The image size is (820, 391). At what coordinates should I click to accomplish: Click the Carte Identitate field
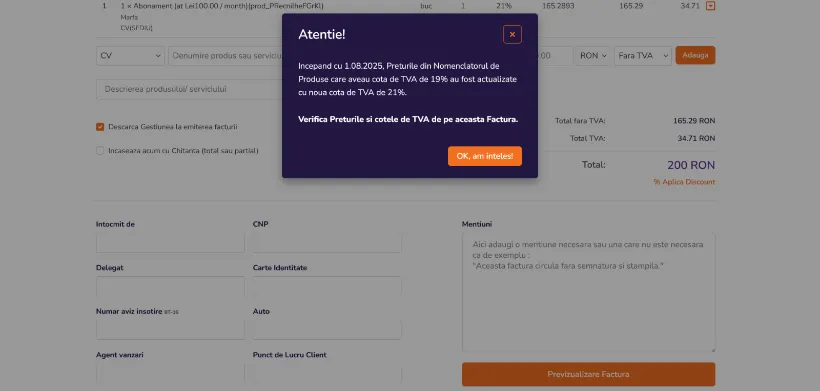[x=327, y=286]
